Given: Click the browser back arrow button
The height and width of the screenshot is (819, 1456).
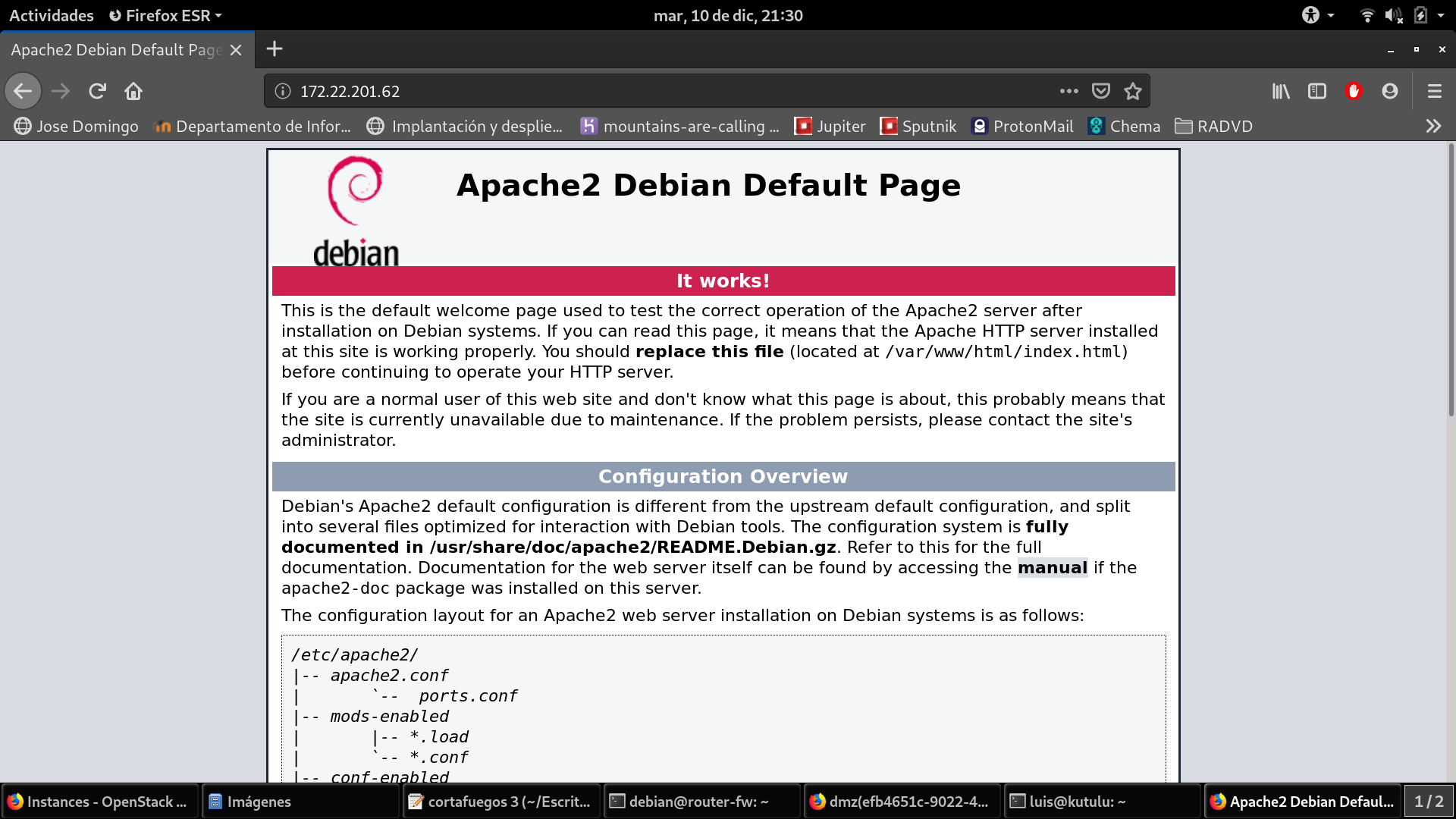Looking at the screenshot, I should click(x=23, y=91).
